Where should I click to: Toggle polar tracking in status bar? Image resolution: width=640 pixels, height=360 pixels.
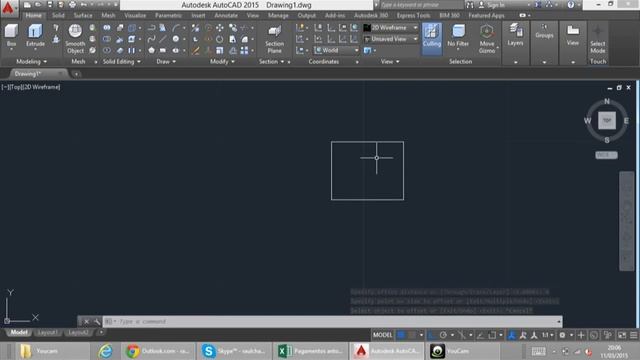coord(443,335)
